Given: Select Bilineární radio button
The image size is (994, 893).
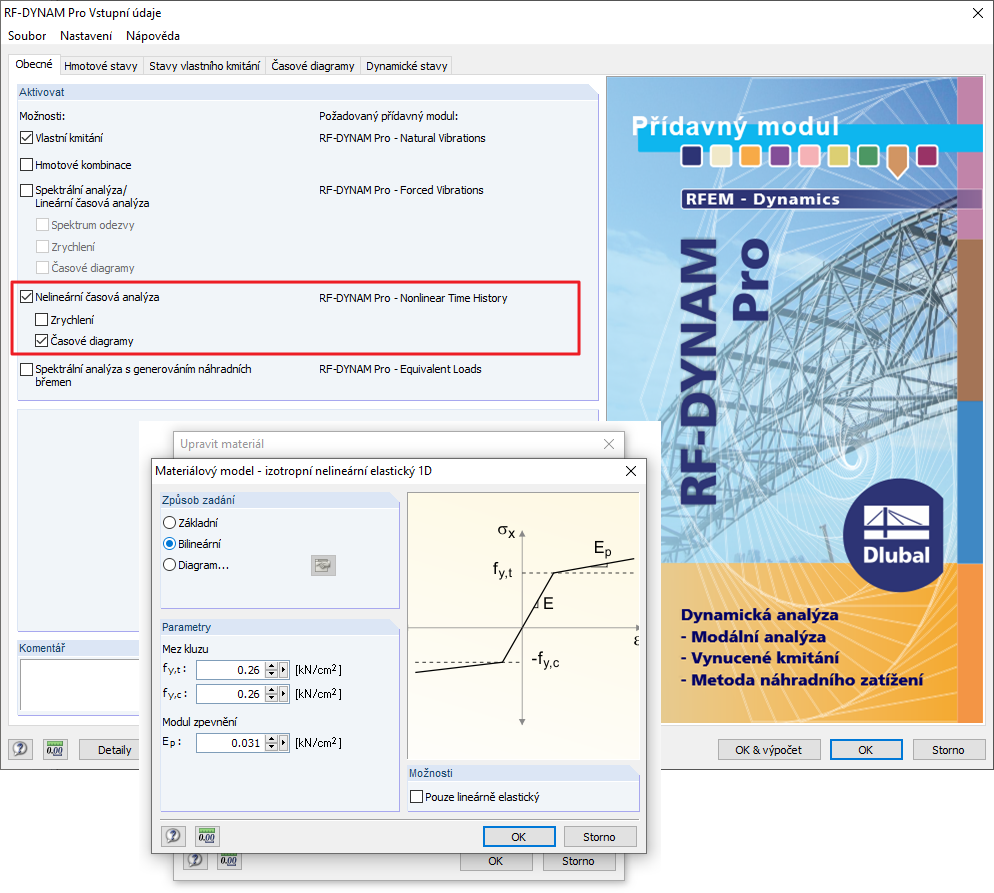Looking at the screenshot, I should [169, 544].
